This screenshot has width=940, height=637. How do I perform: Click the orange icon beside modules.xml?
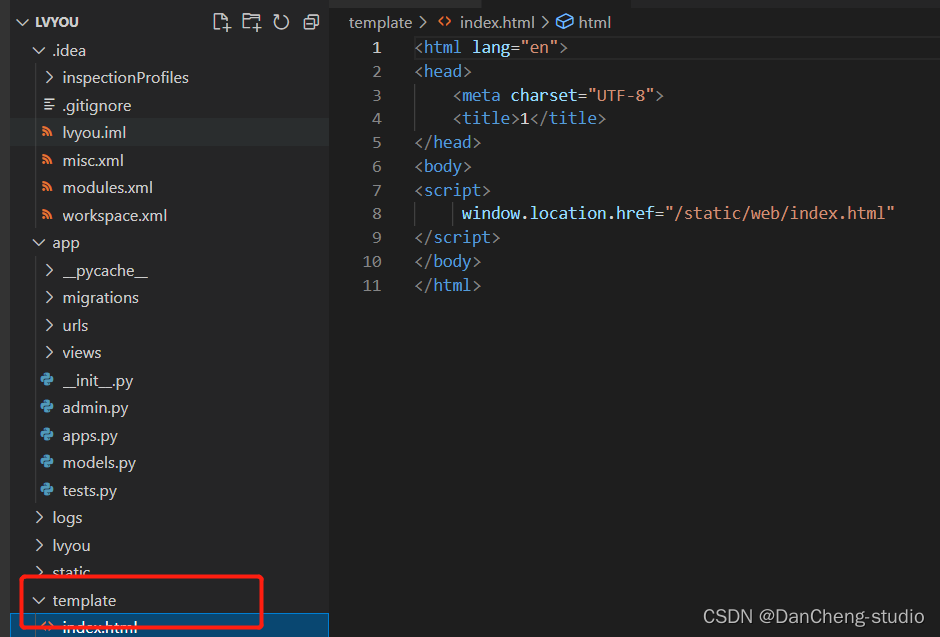coord(47,186)
